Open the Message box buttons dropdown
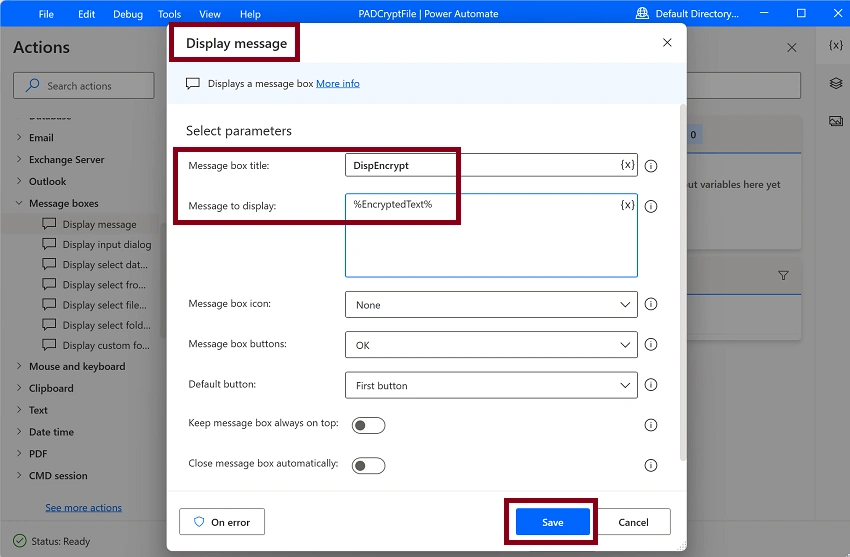The width and height of the screenshot is (850, 557). [x=491, y=345]
